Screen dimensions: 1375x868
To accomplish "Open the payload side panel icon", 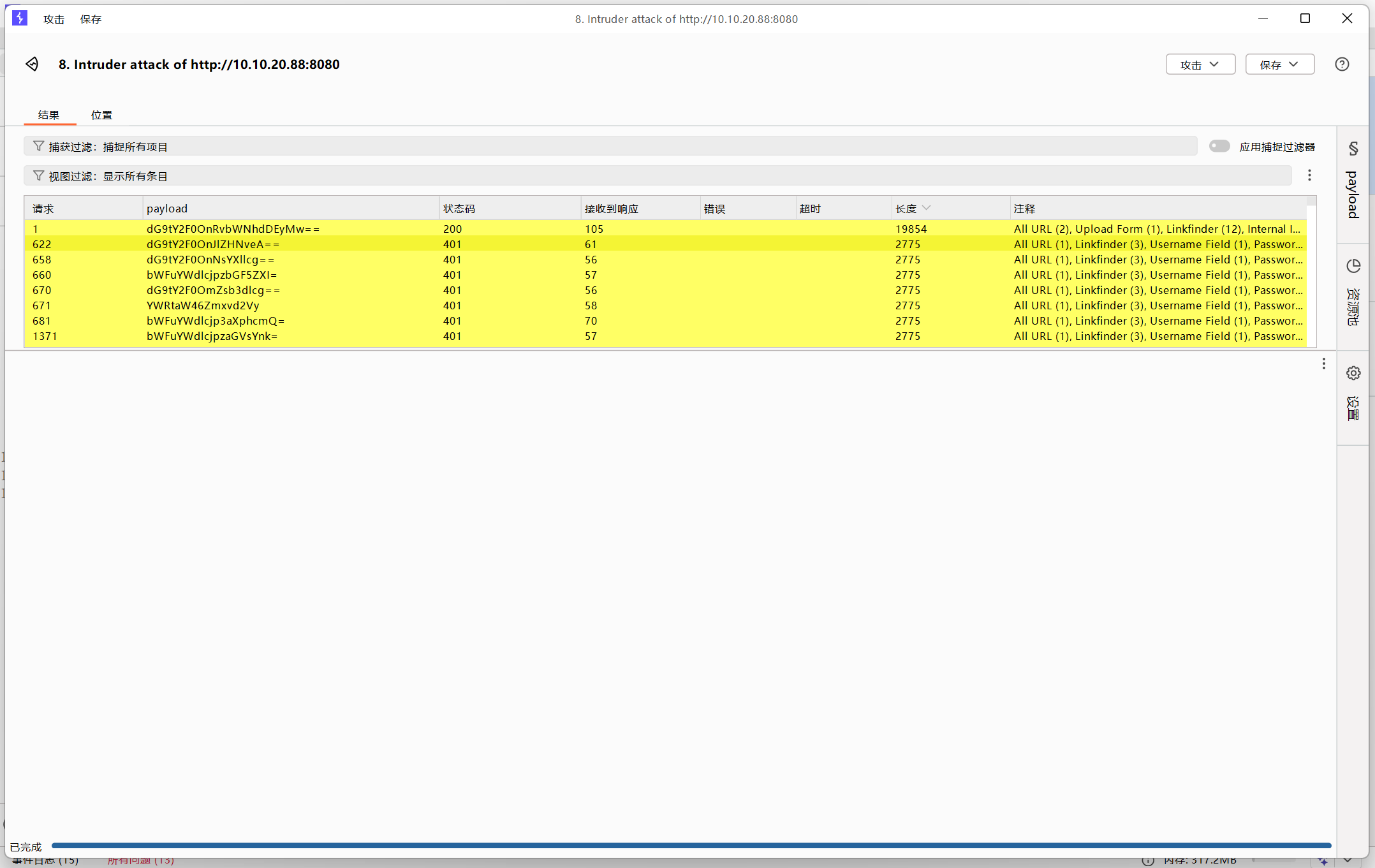I will pyautogui.click(x=1353, y=149).
